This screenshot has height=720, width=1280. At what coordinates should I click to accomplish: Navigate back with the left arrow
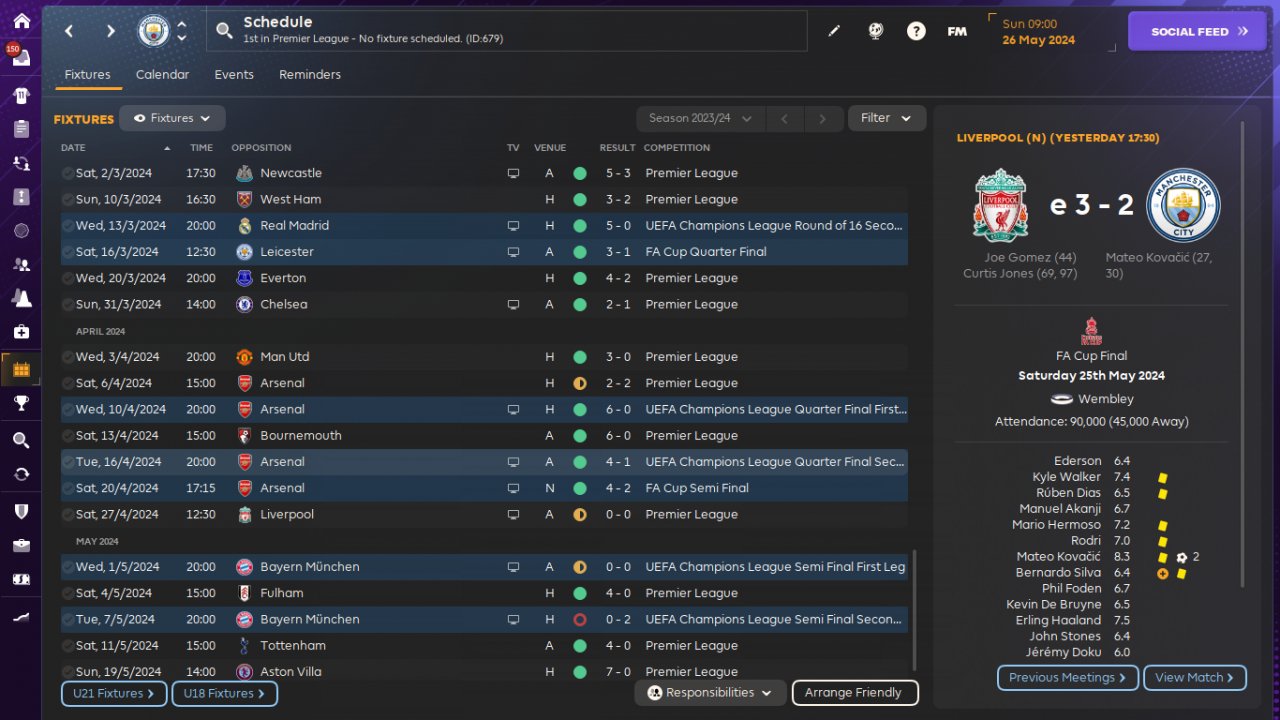(69, 31)
